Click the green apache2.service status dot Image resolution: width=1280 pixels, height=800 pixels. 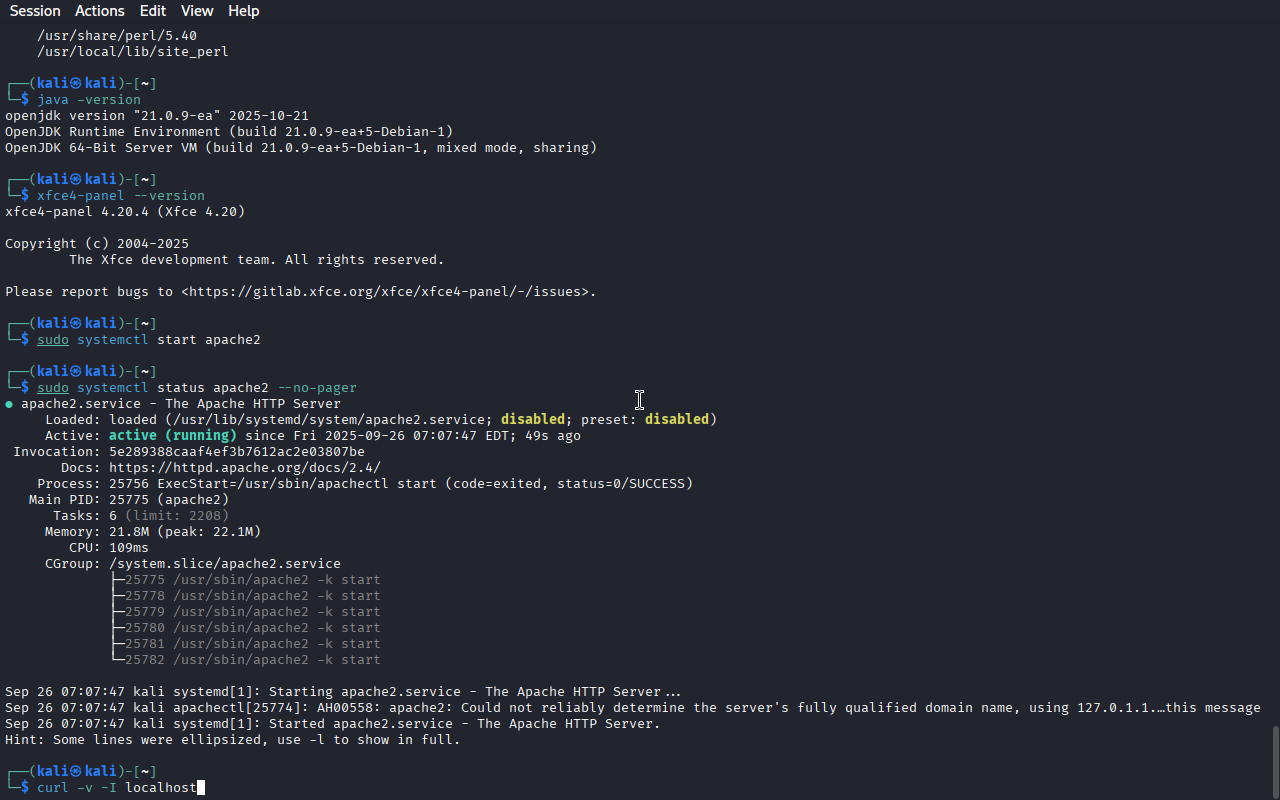point(9,404)
